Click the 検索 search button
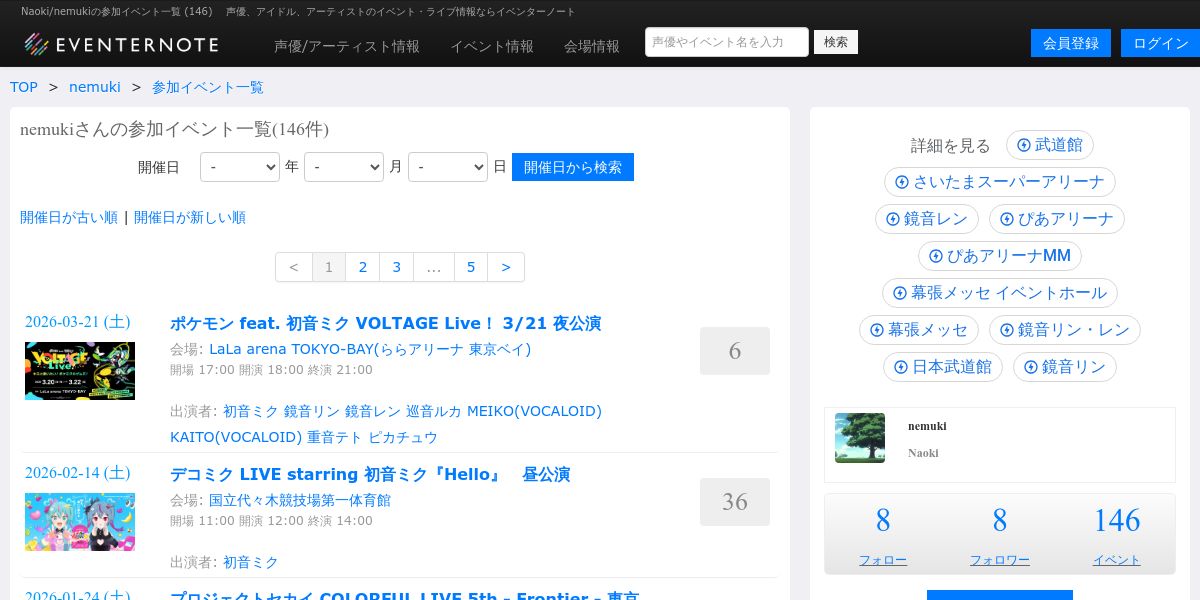 pos(836,42)
